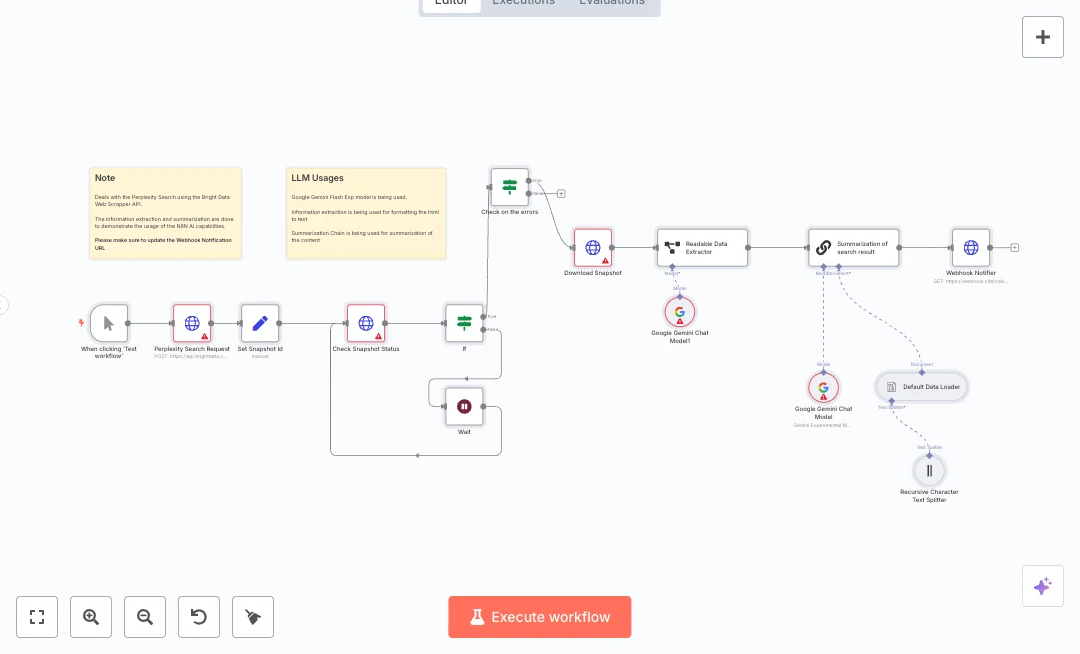Switch to the Evaluations tab

tap(611, 3)
